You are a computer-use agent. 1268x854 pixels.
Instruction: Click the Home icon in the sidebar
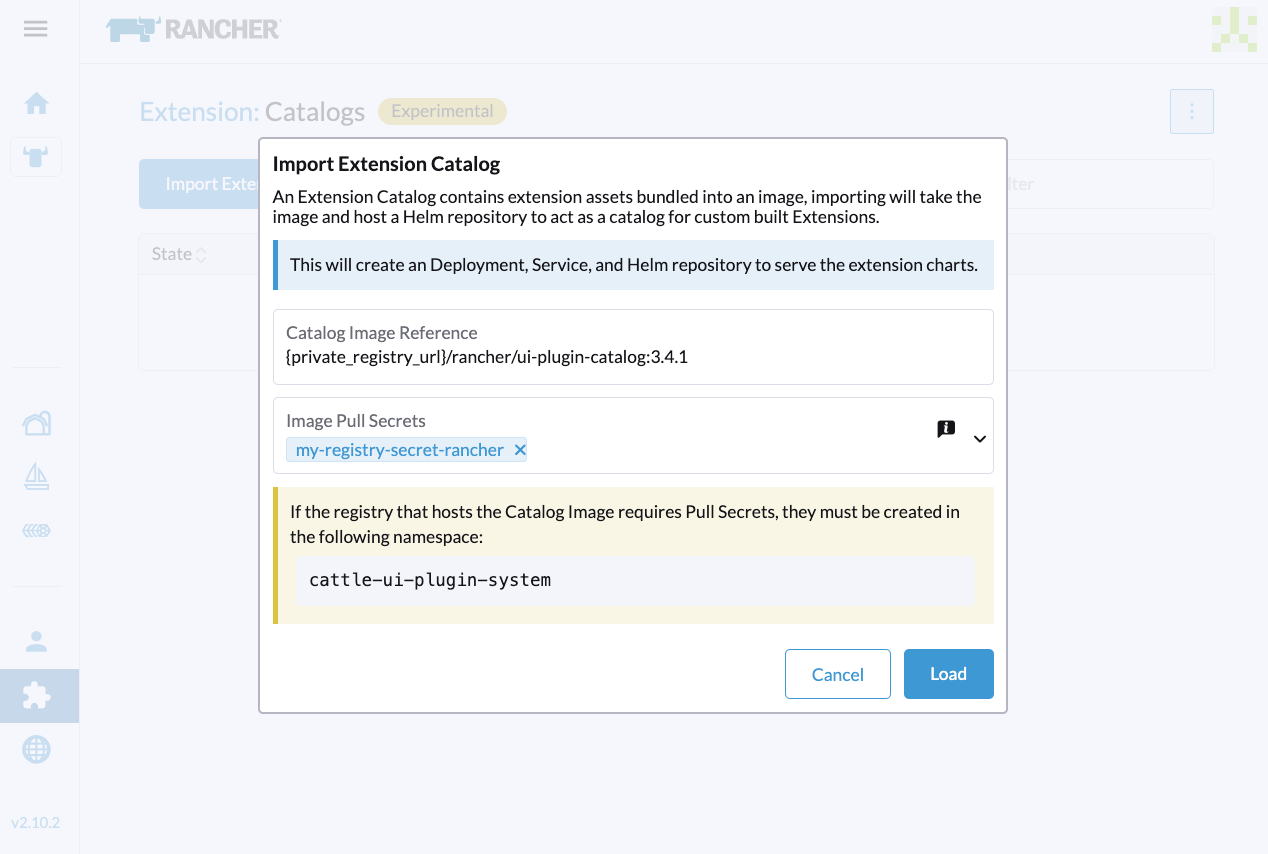pyautogui.click(x=36, y=103)
